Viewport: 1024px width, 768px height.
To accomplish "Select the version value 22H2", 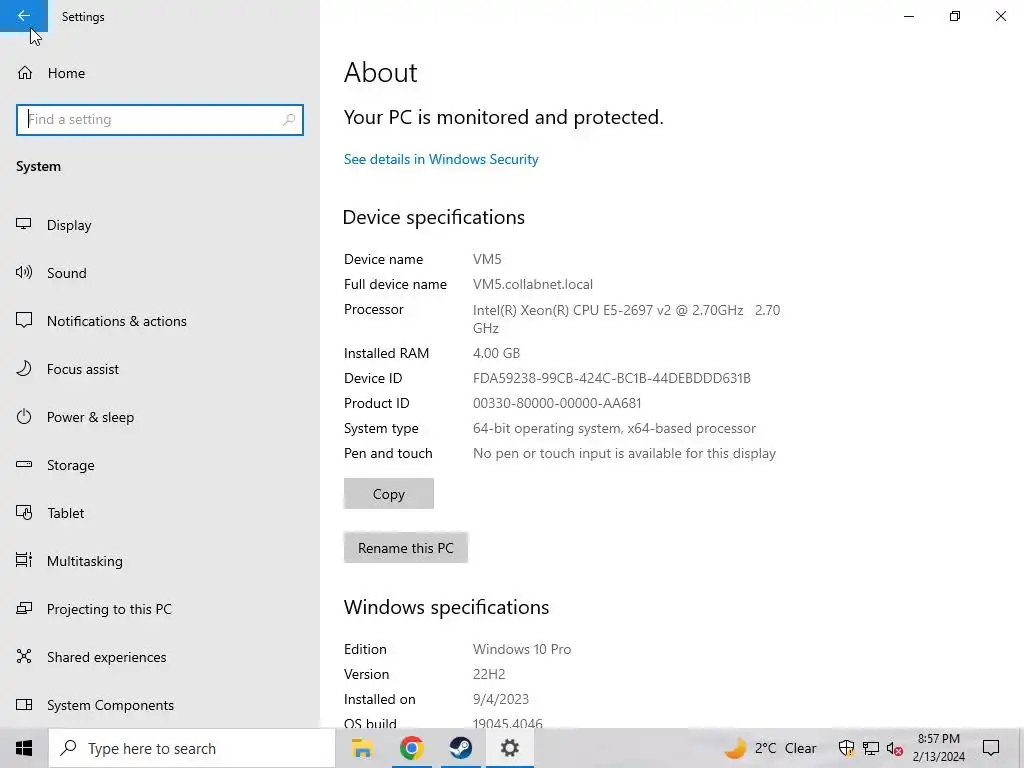I will [x=489, y=674].
